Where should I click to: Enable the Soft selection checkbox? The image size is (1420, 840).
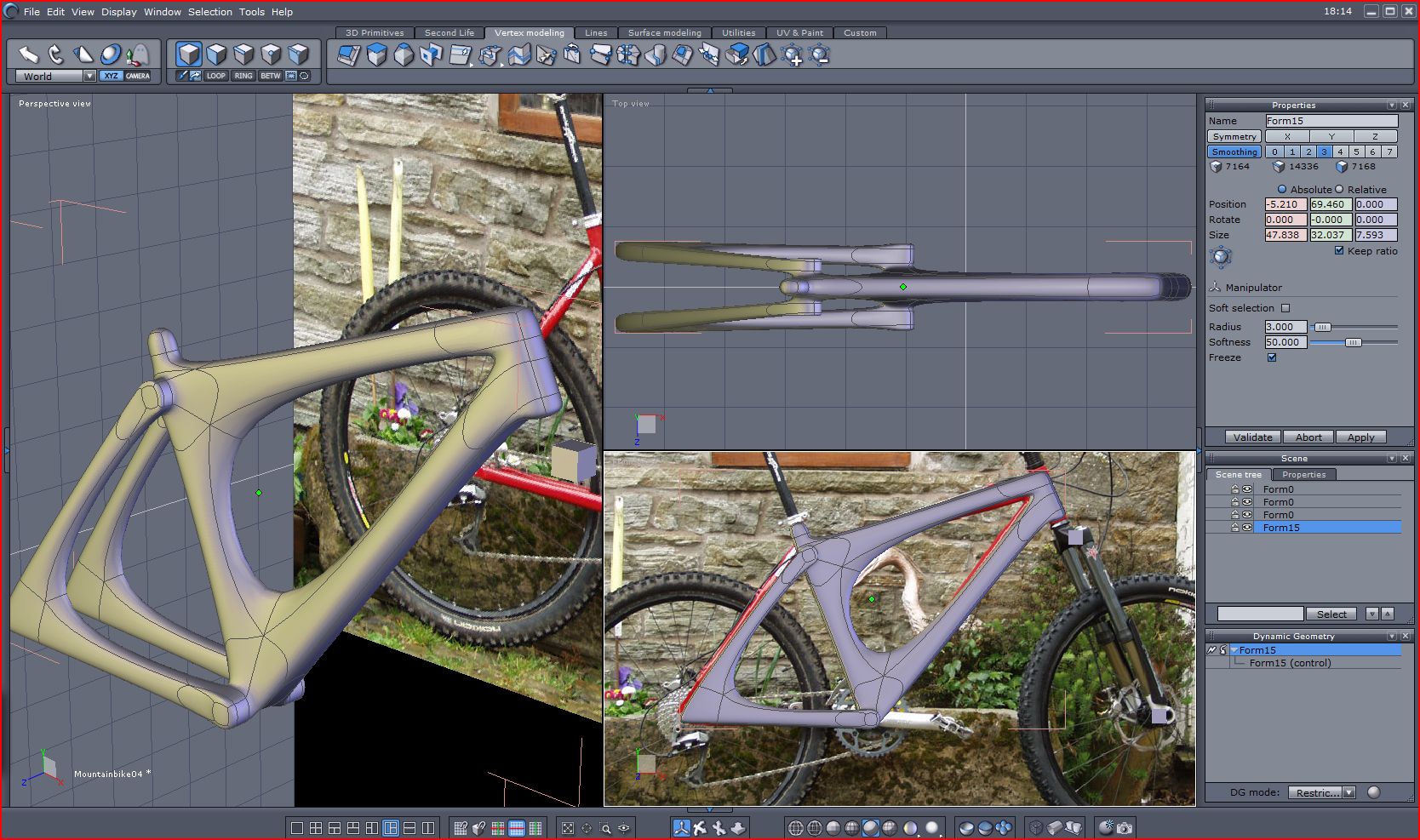point(1285,308)
